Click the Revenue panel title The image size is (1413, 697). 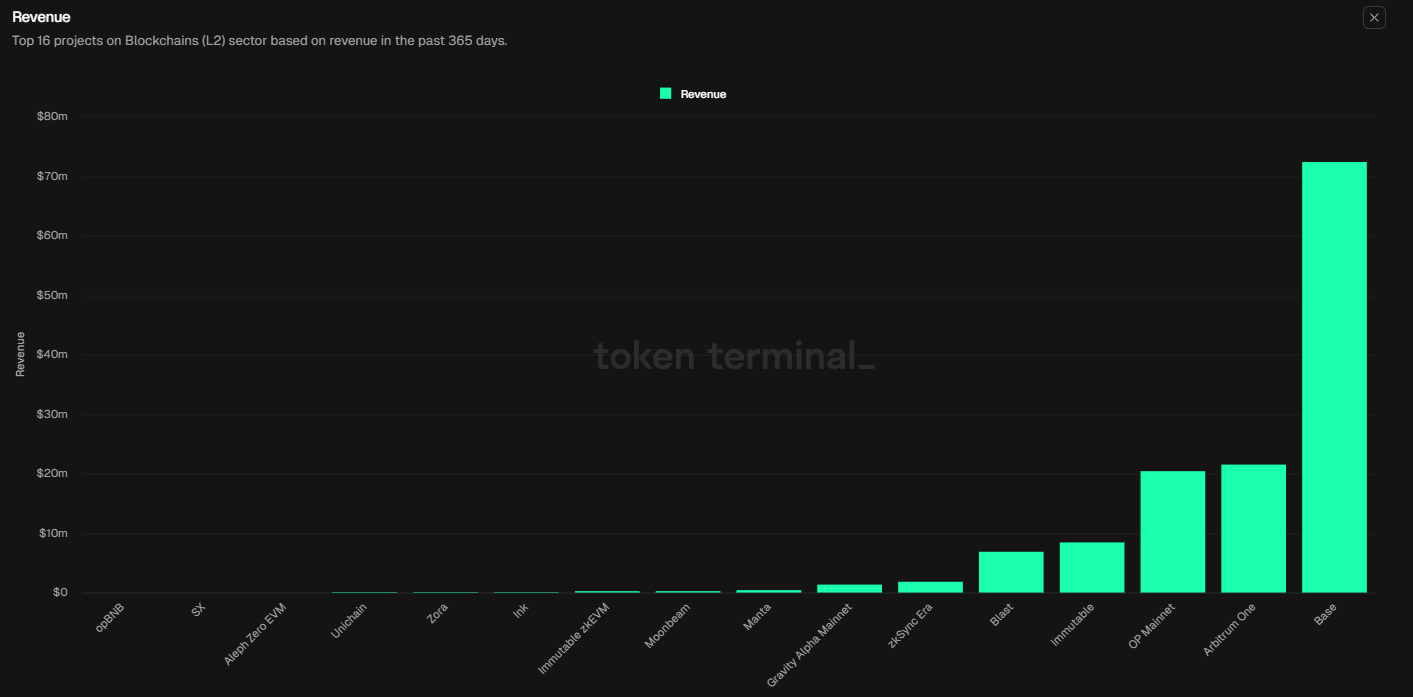40,16
